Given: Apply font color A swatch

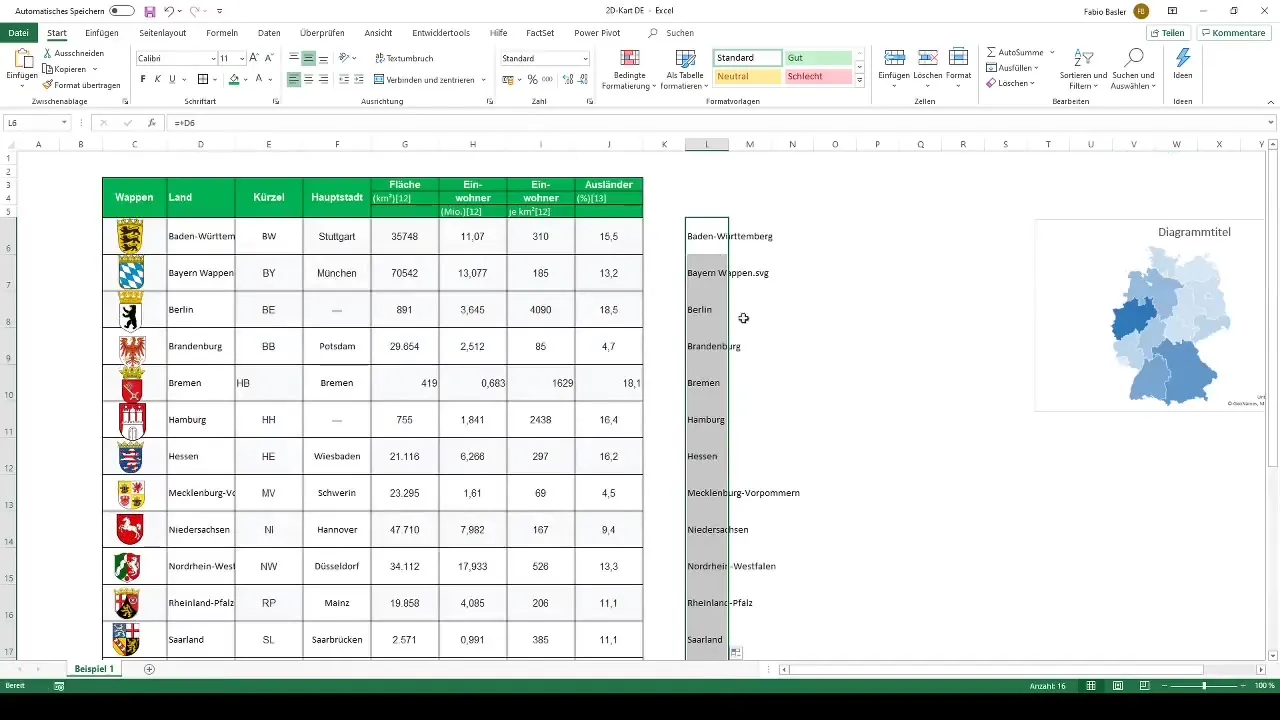Looking at the screenshot, I should tap(260, 79).
